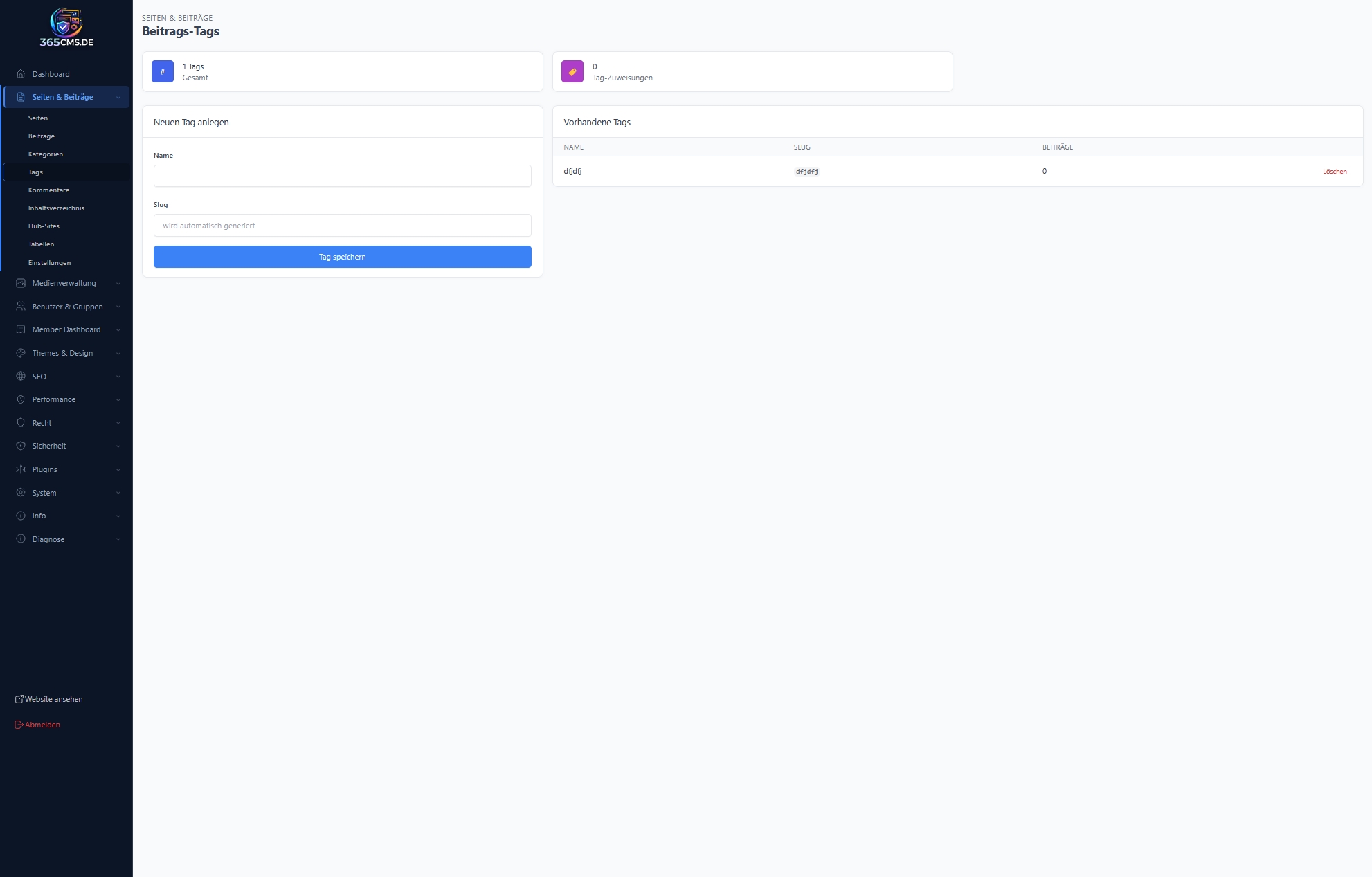Click the Plugins icon in sidebar
This screenshot has width=1372, height=877.
(x=21, y=469)
